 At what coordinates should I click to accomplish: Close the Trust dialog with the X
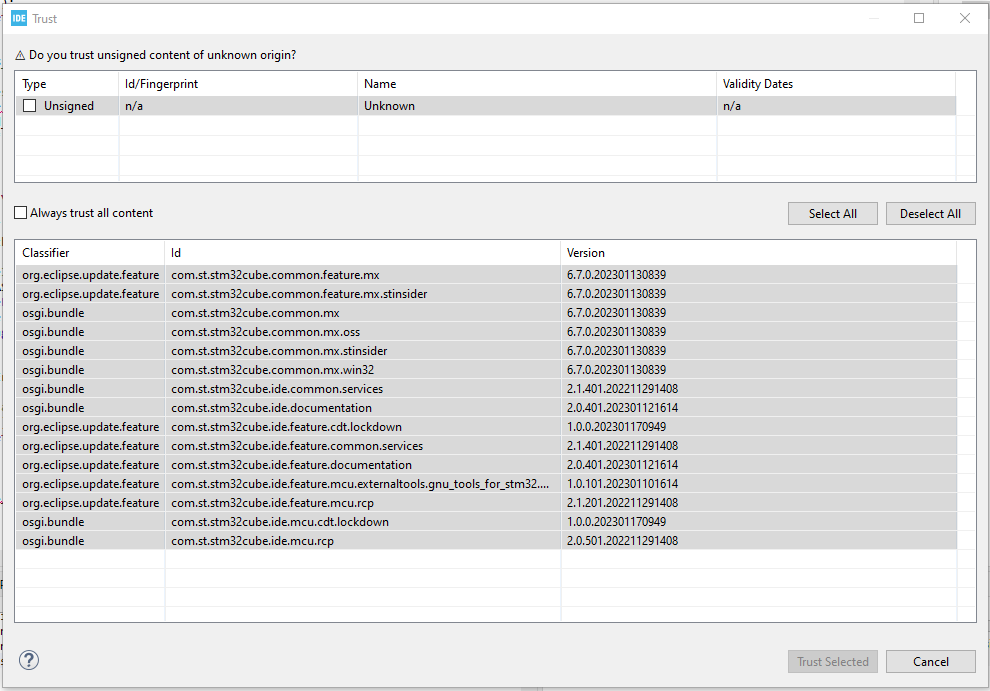(x=965, y=18)
